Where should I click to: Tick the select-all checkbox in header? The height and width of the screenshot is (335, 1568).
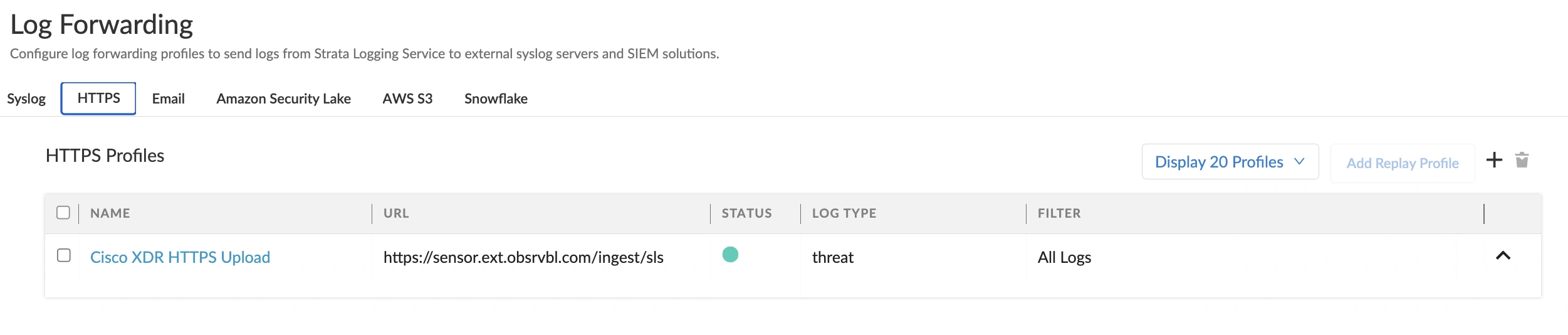point(63,213)
